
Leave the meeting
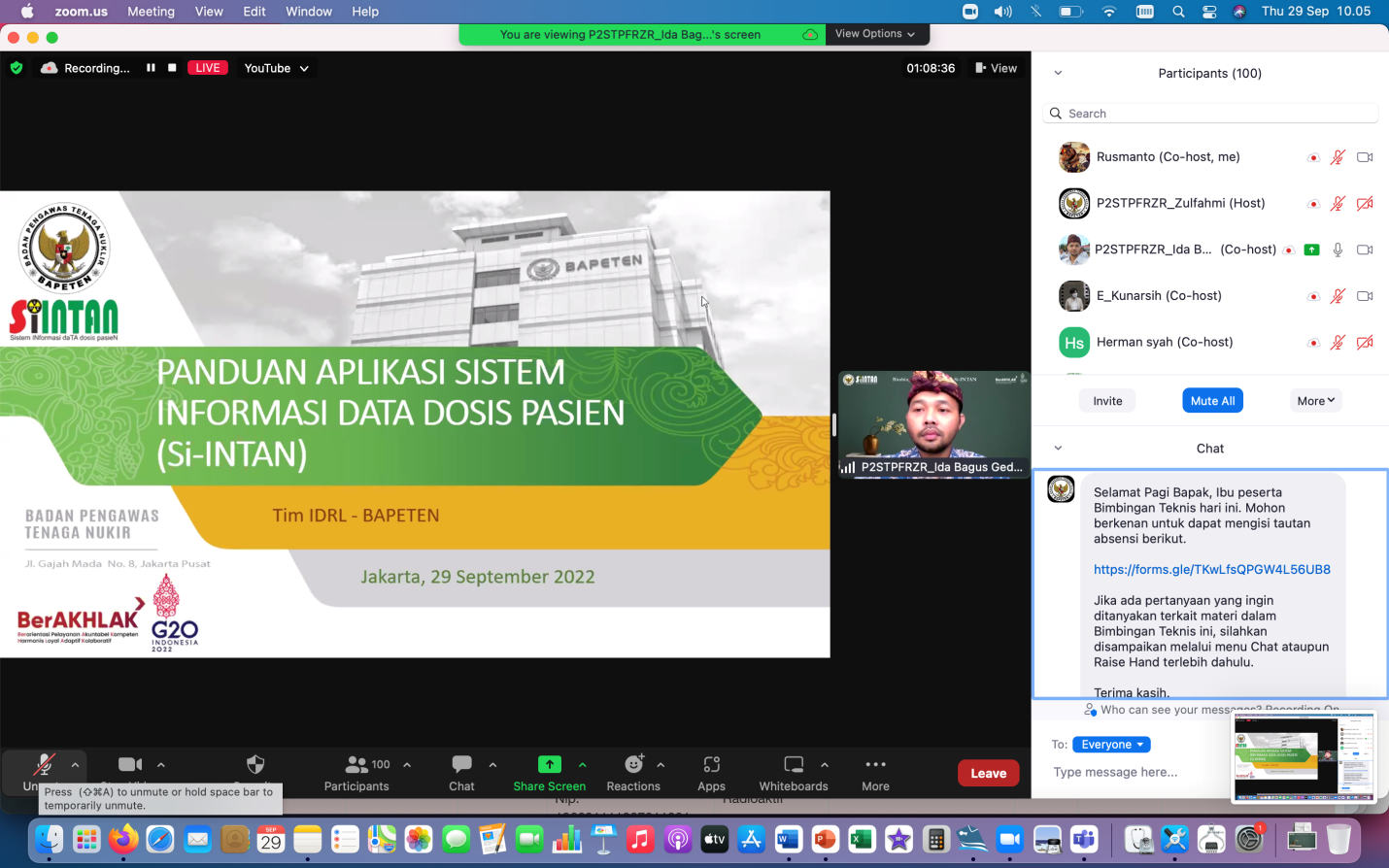988,773
